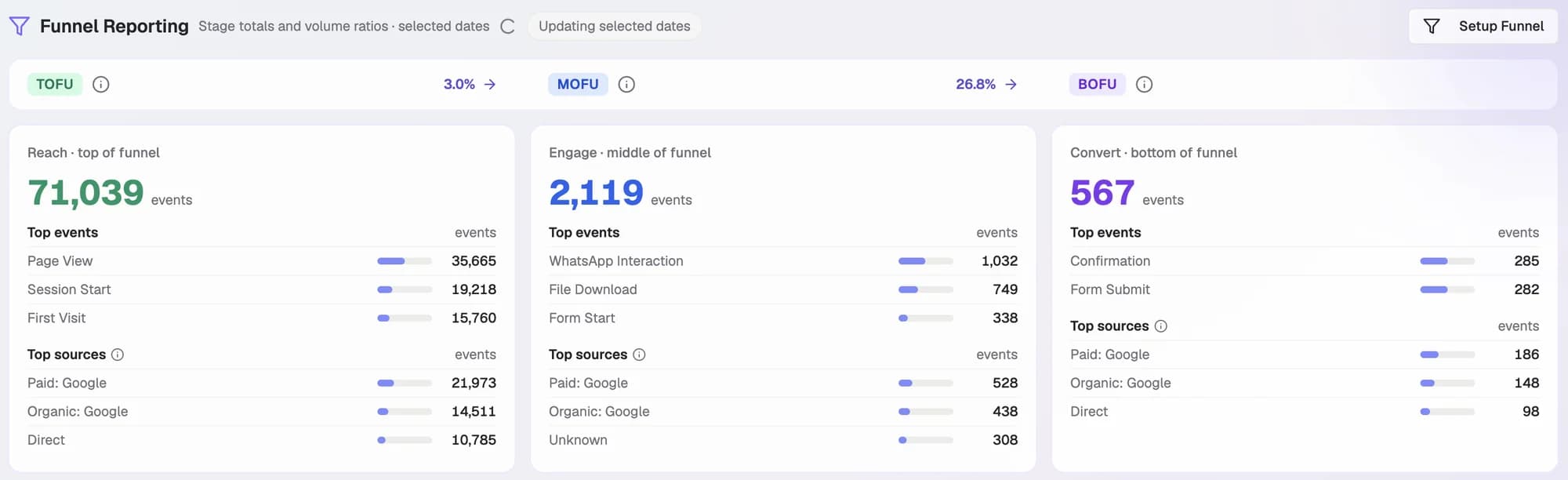Click 'Paid: Google' in the Convert card

pos(1109,355)
